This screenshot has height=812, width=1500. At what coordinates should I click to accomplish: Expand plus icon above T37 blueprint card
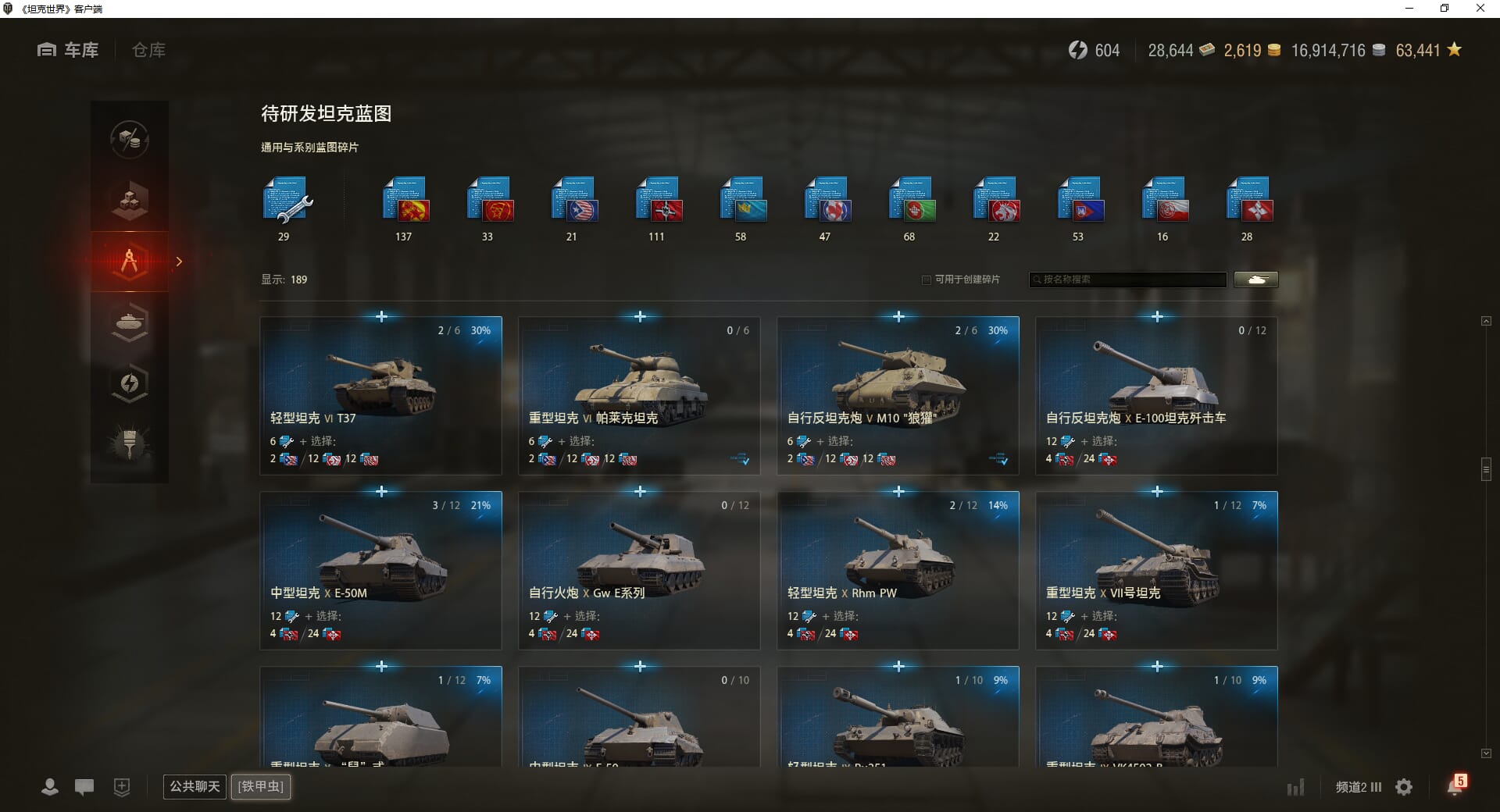click(381, 316)
